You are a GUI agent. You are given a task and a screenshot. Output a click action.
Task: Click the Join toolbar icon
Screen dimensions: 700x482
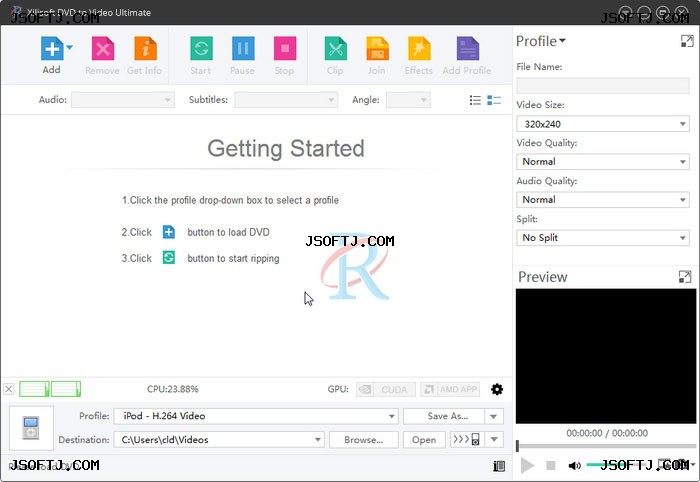tap(377, 48)
